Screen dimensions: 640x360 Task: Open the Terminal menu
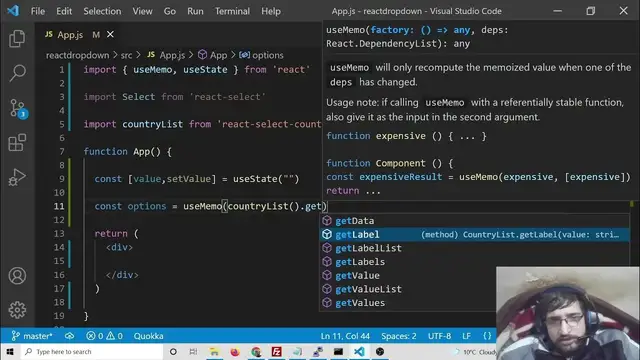232,11
